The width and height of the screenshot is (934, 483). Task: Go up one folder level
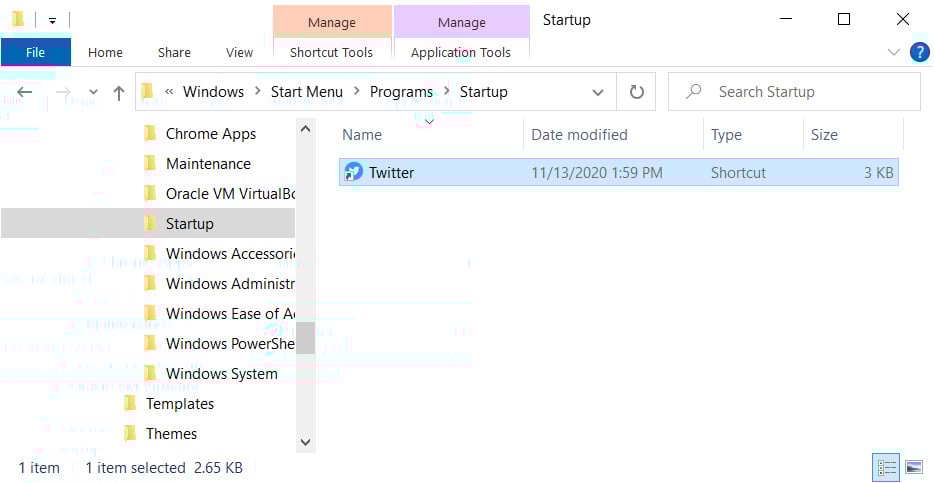point(119,92)
